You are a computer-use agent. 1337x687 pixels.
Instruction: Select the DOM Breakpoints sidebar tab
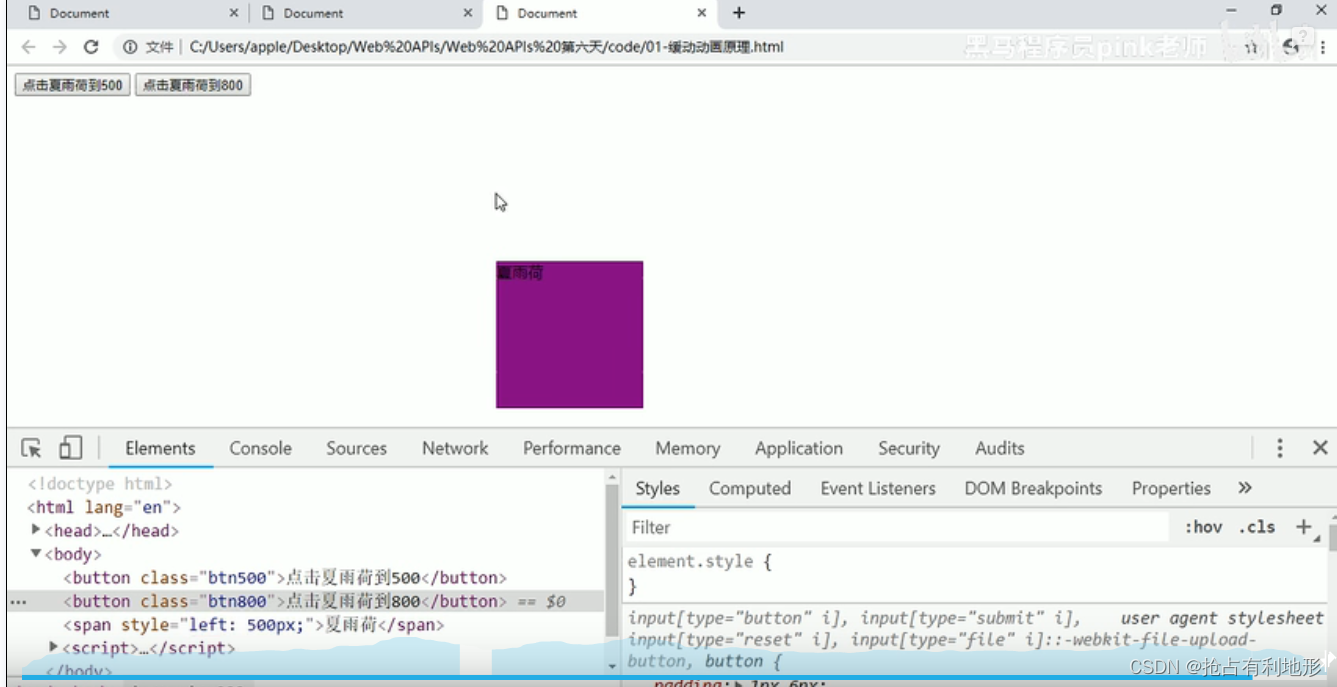click(1033, 488)
